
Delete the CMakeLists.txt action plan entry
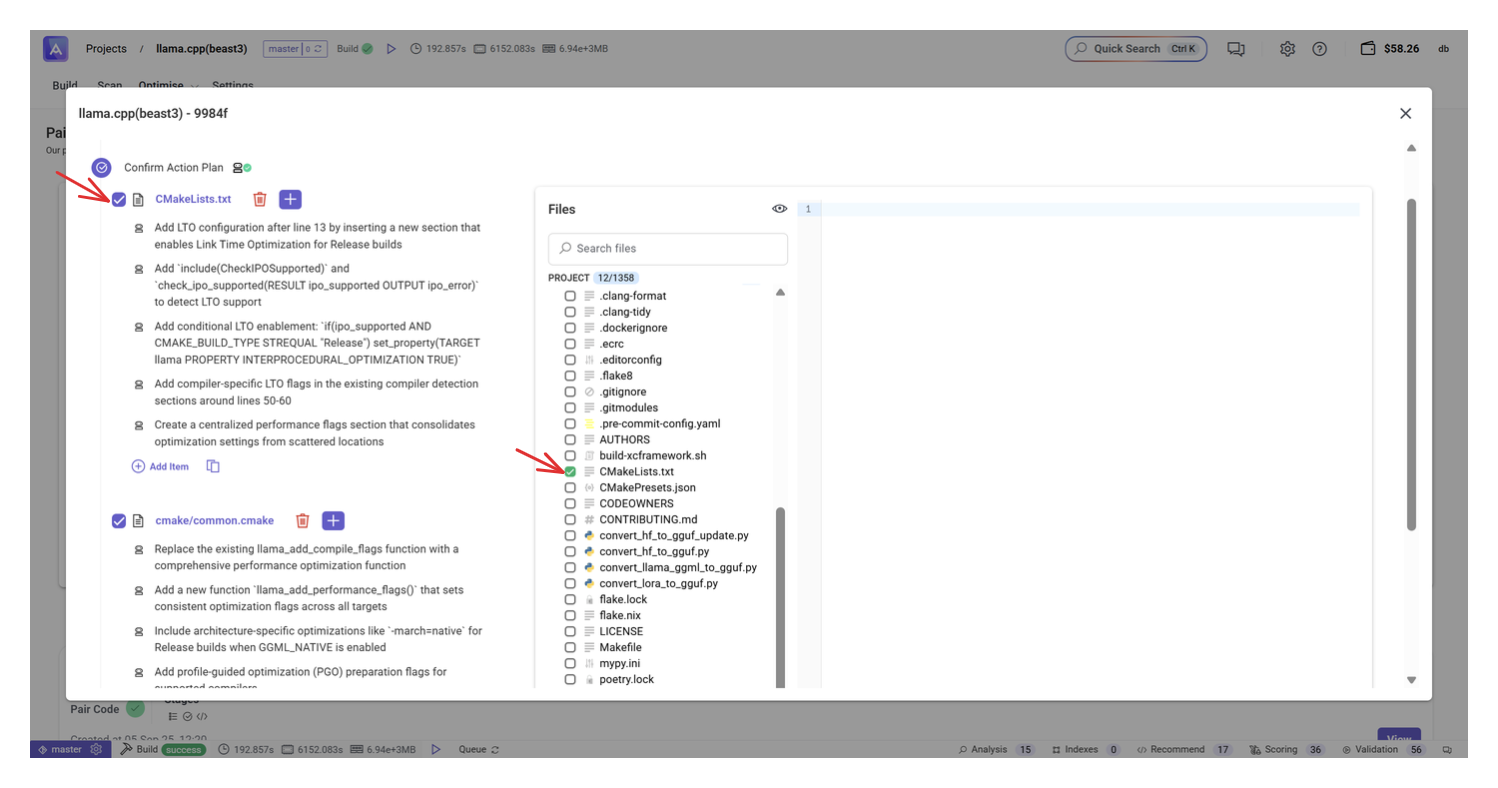point(260,200)
